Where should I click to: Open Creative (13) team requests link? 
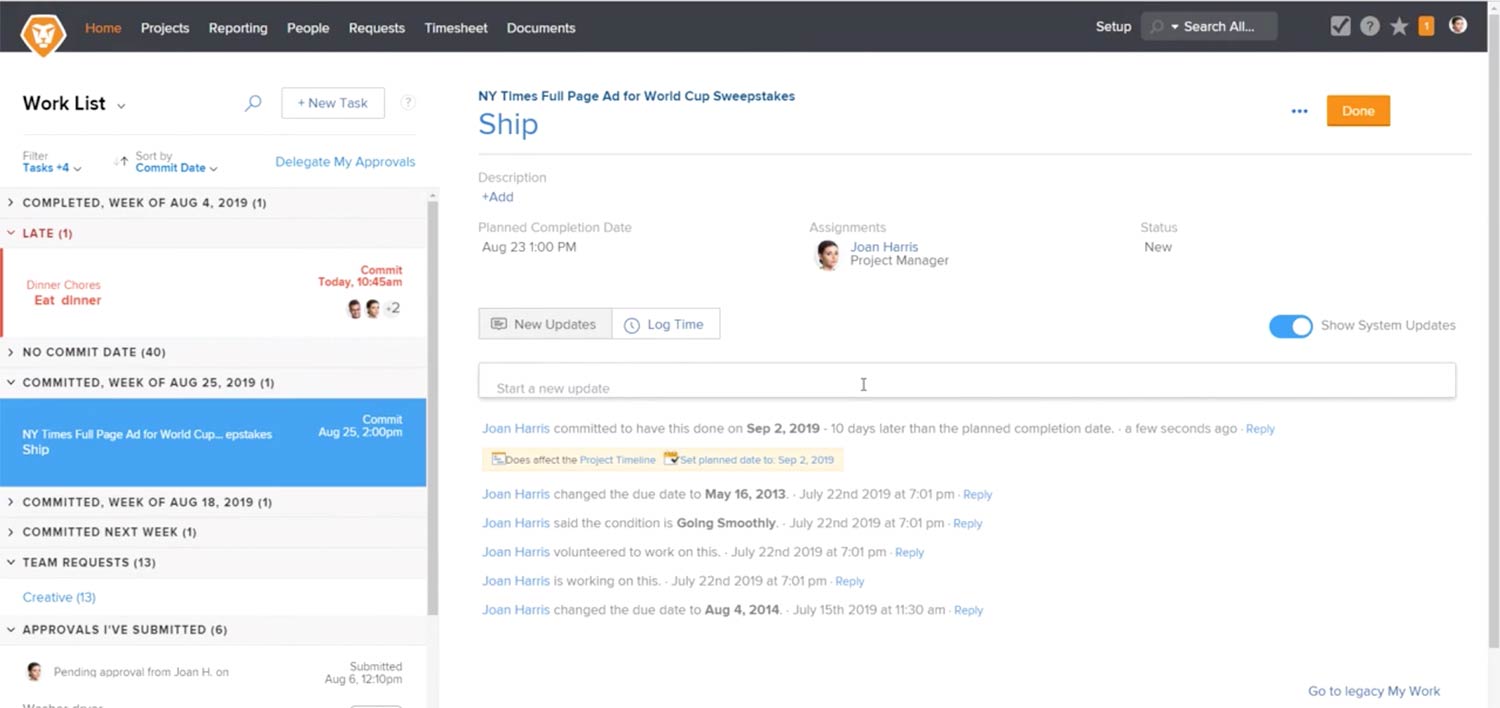pyautogui.click(x=59, y=597)
